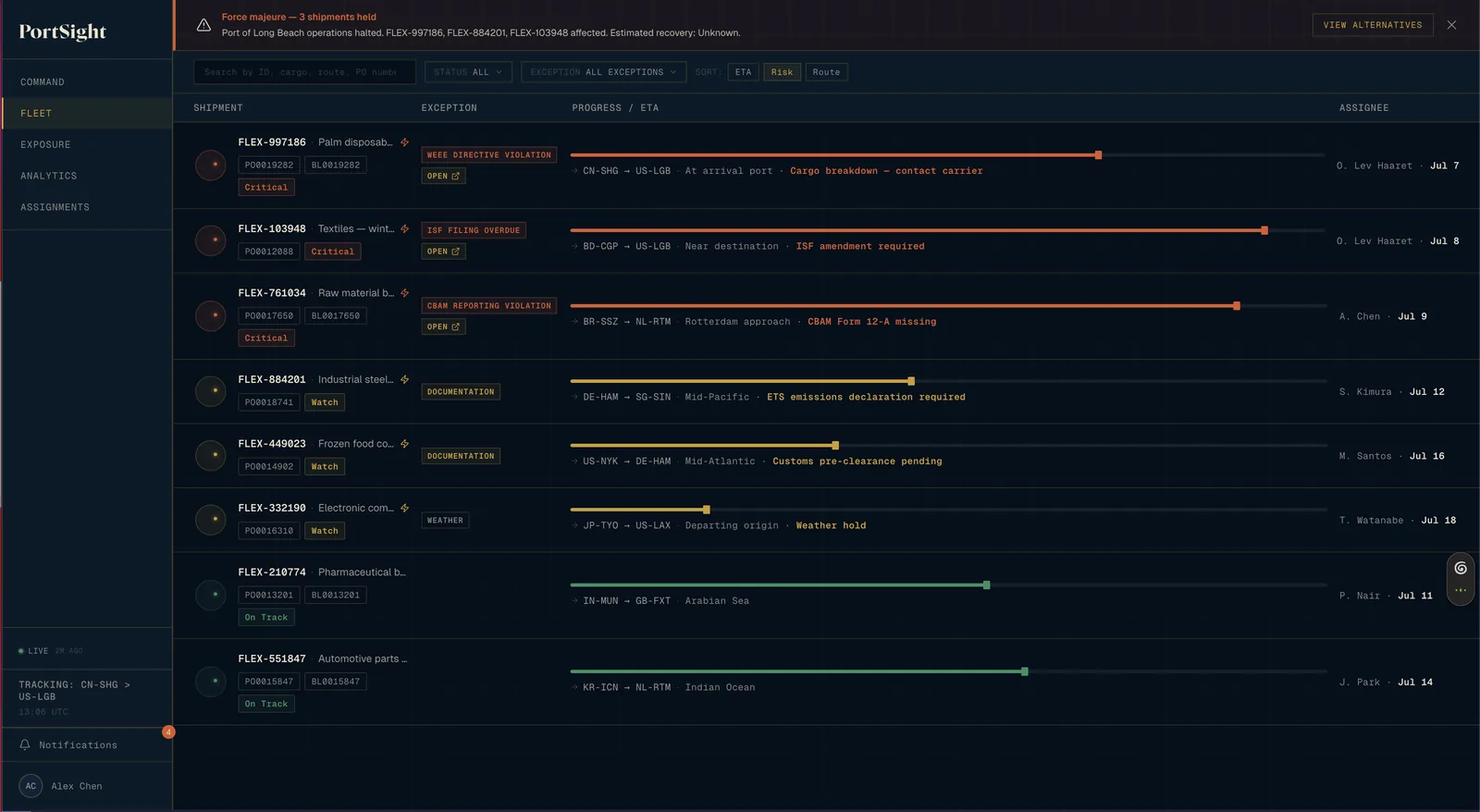Dismiss the force majeure banner with the X
The image size is (1480, 812).
pyautogui.click(x=1451, y=25)
